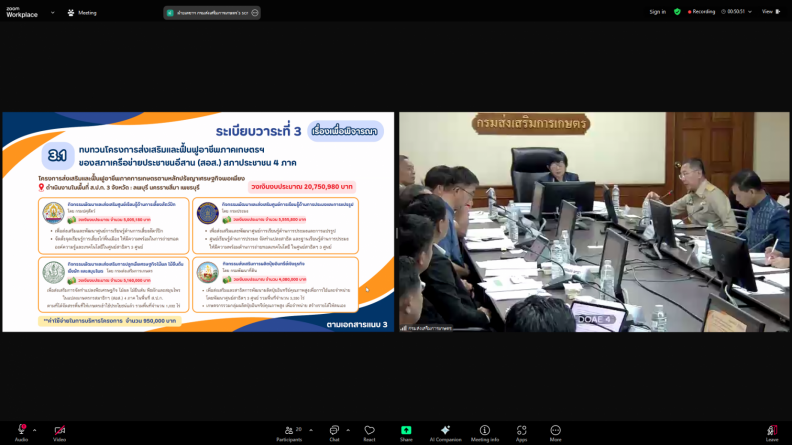This screenshot has width=792, height=445.
Task: Open the Apps panel
Action: point(521,432)
